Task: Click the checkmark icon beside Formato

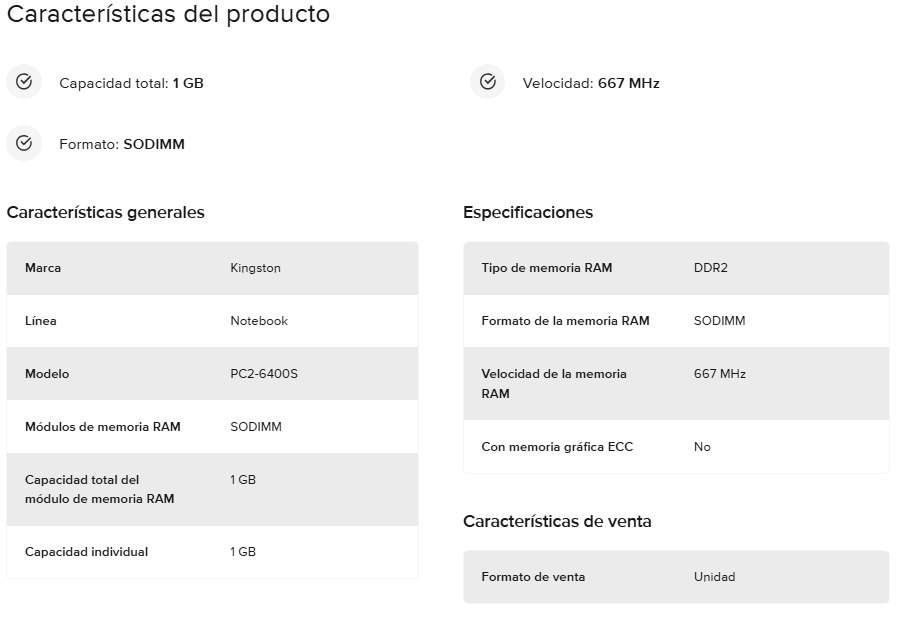Action: tap(24, 143)
